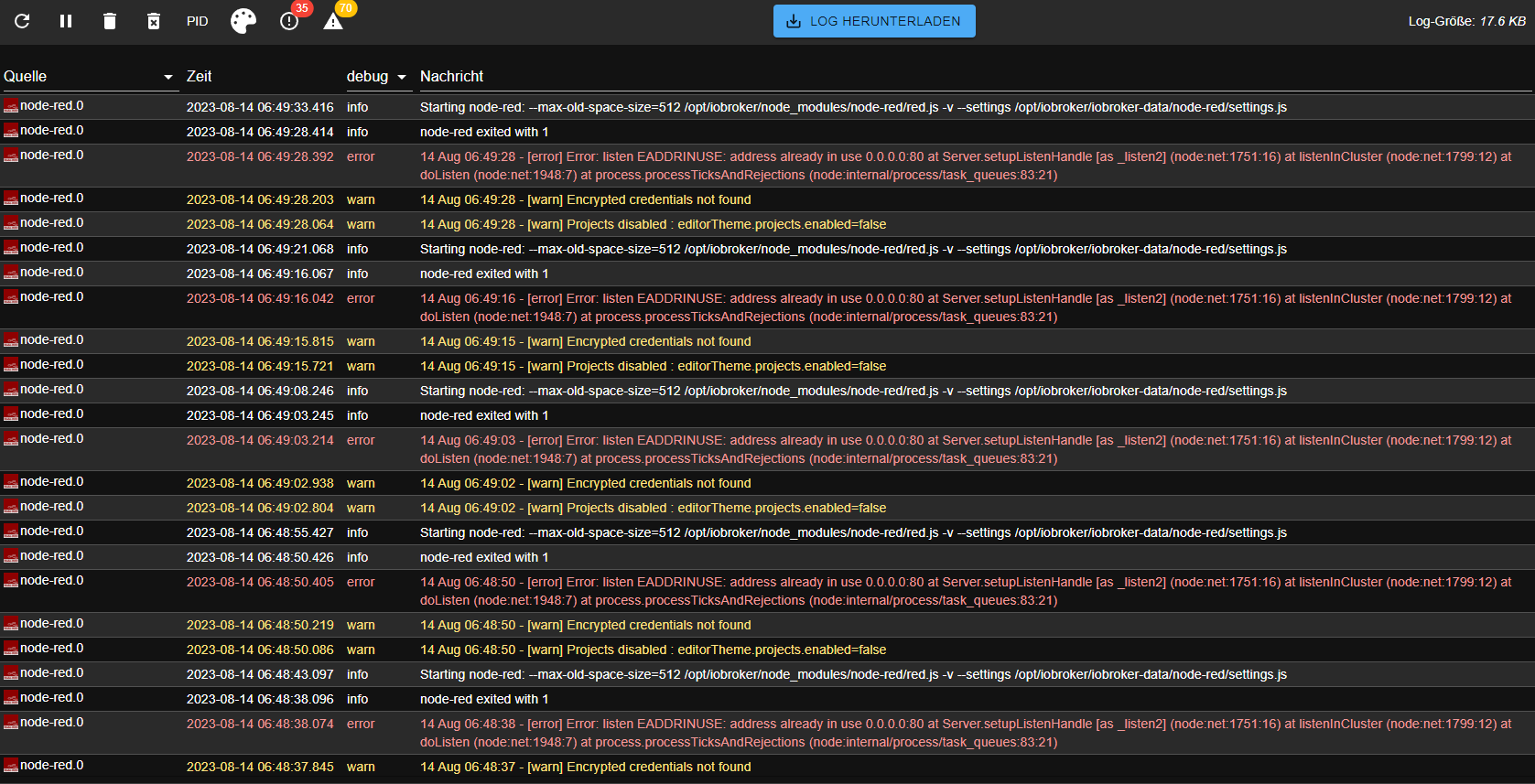Select node-red.0 icon in 06:49:28.064 row

click(x=11, y=223)
